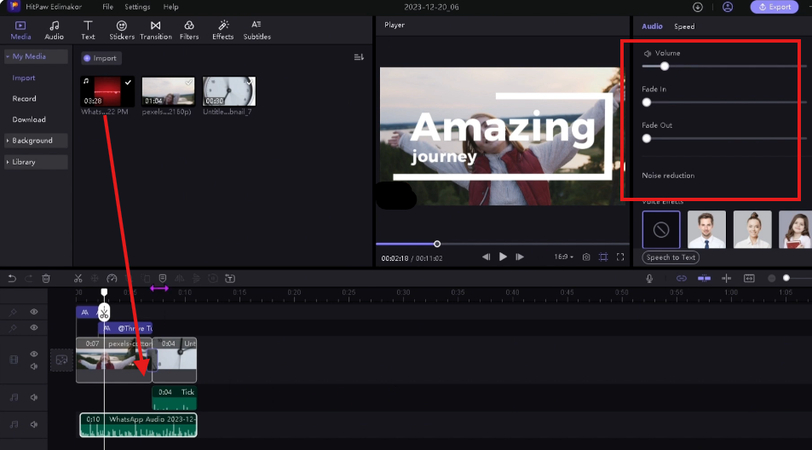This screenshot has height=450, width=812.
Task: Open the Effects panel
Action: (223, 30)
